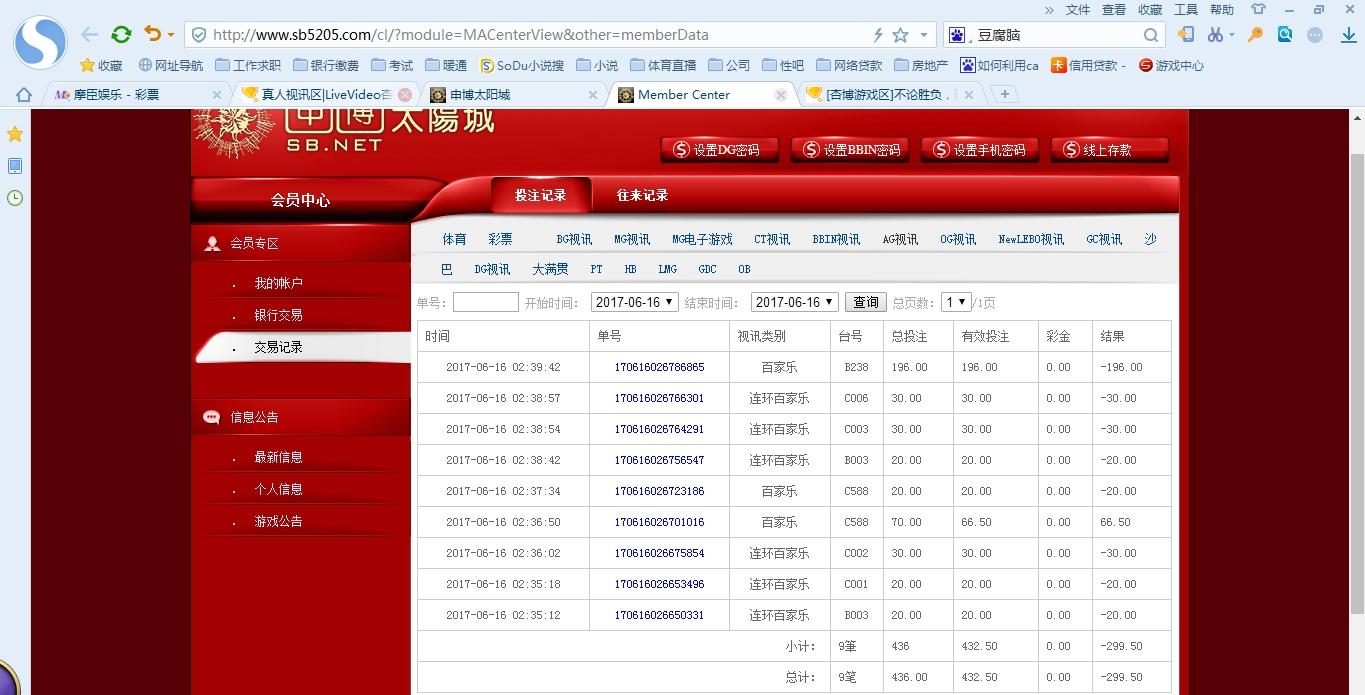Click the 查询 button
The height and width of the screenshot is (695, 1365).
click(865, 302)
